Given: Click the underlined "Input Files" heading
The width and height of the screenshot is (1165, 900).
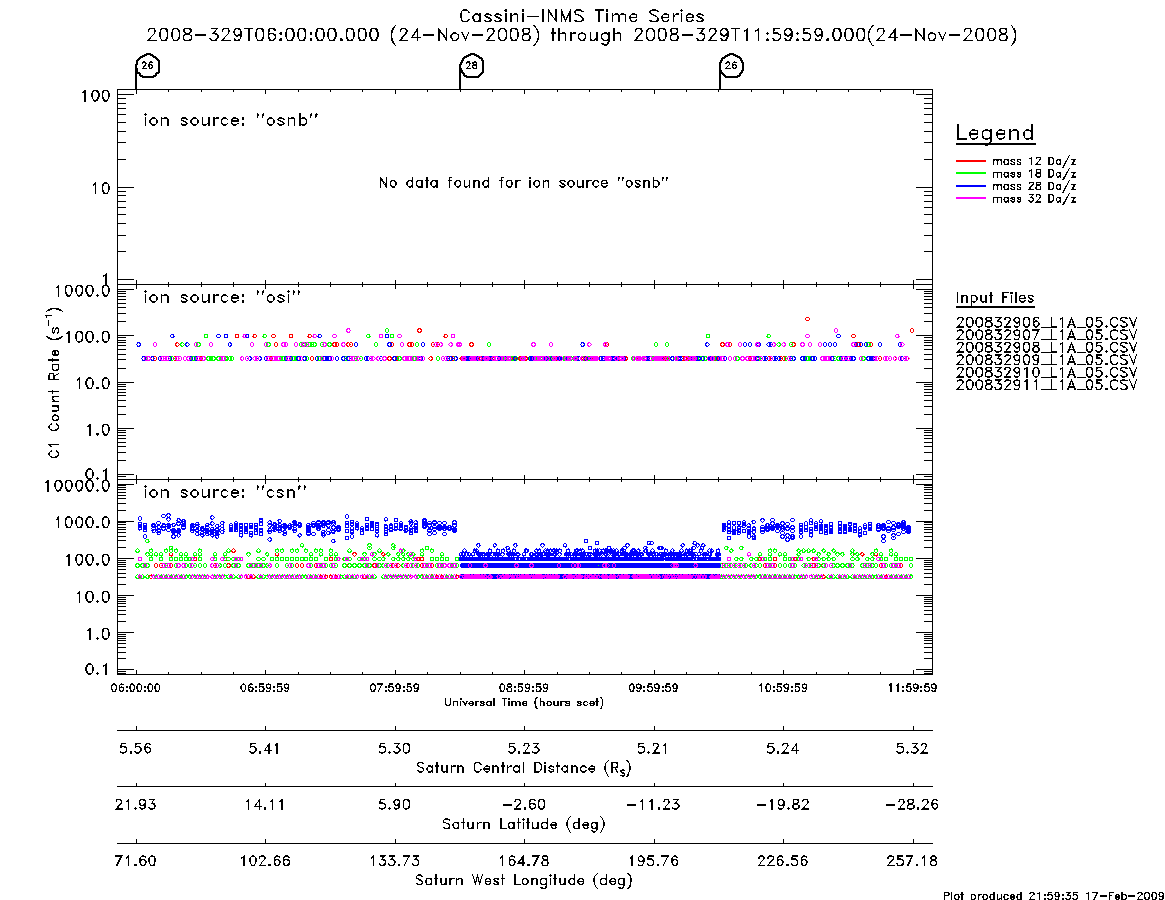Looking at the screenshot, I should (x=995, y=298).
